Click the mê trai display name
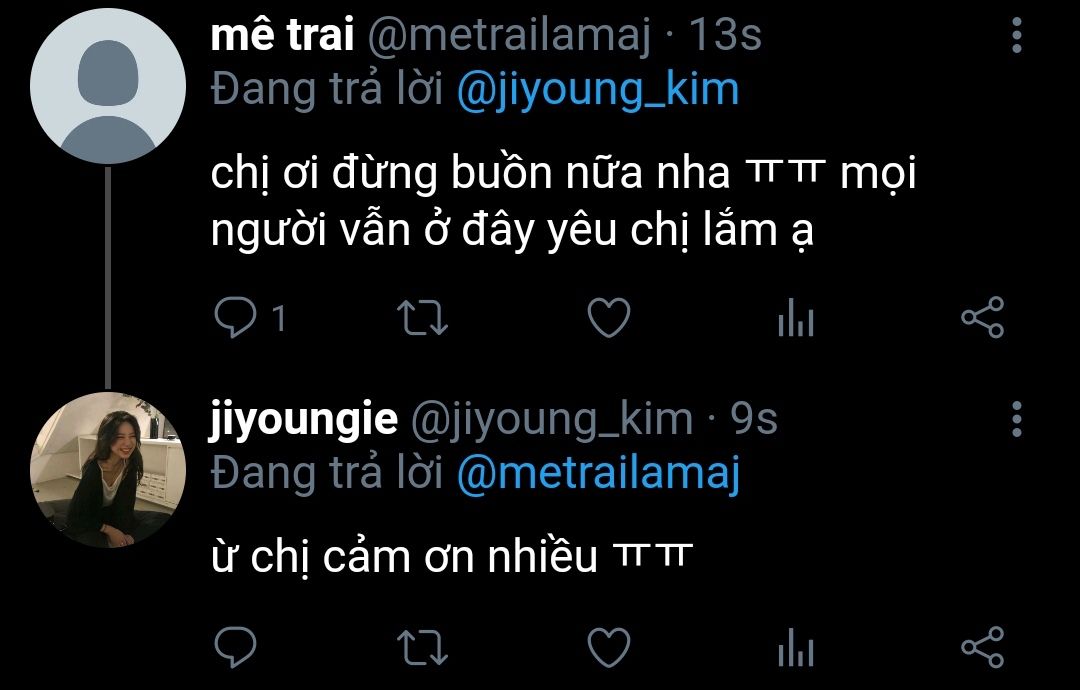The width and height of the screenshot is (1080, 690). pyautogui.click(x=282, y=34)
